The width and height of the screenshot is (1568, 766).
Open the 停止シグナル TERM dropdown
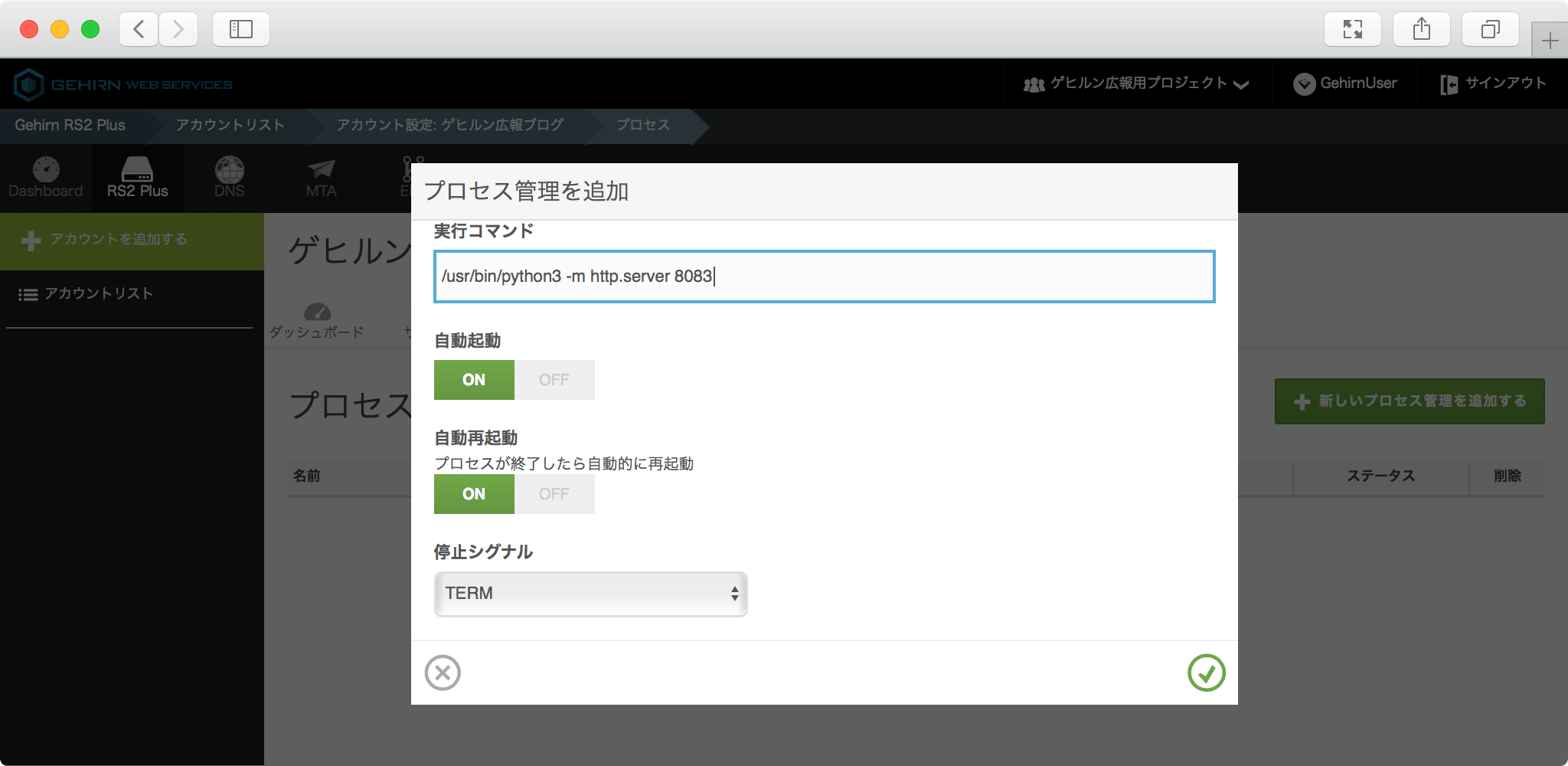590,594
